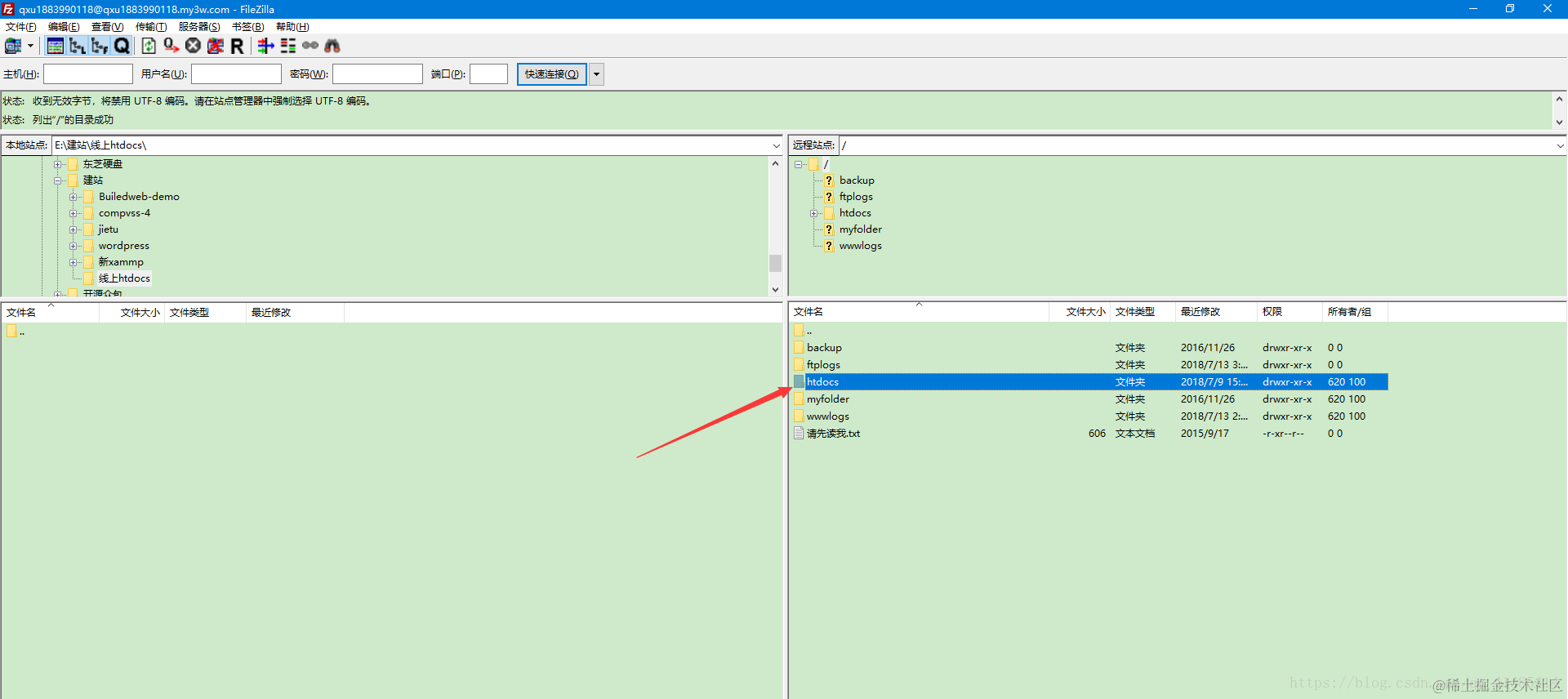1568x699 pixels.
Task: Focus the 密码 password field
Action: 377,74
